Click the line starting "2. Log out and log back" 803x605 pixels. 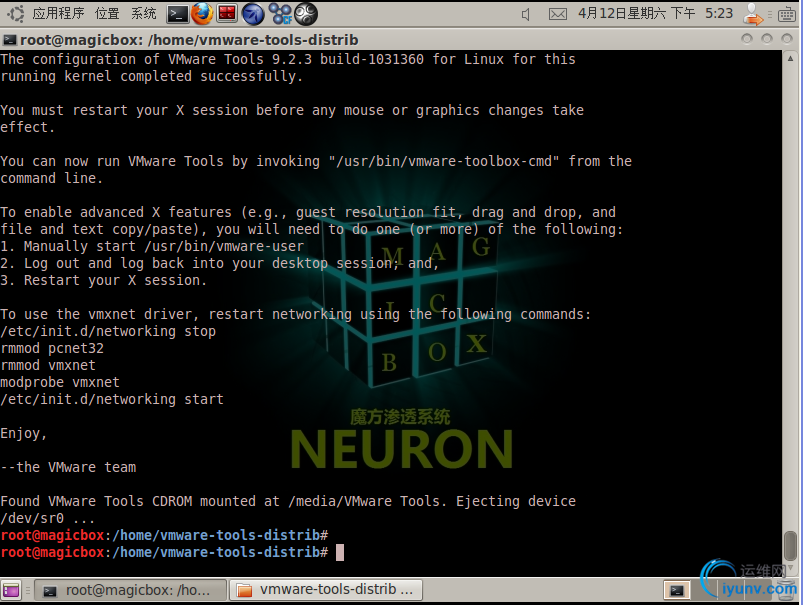pyautogui.click(x=220, y=263)
